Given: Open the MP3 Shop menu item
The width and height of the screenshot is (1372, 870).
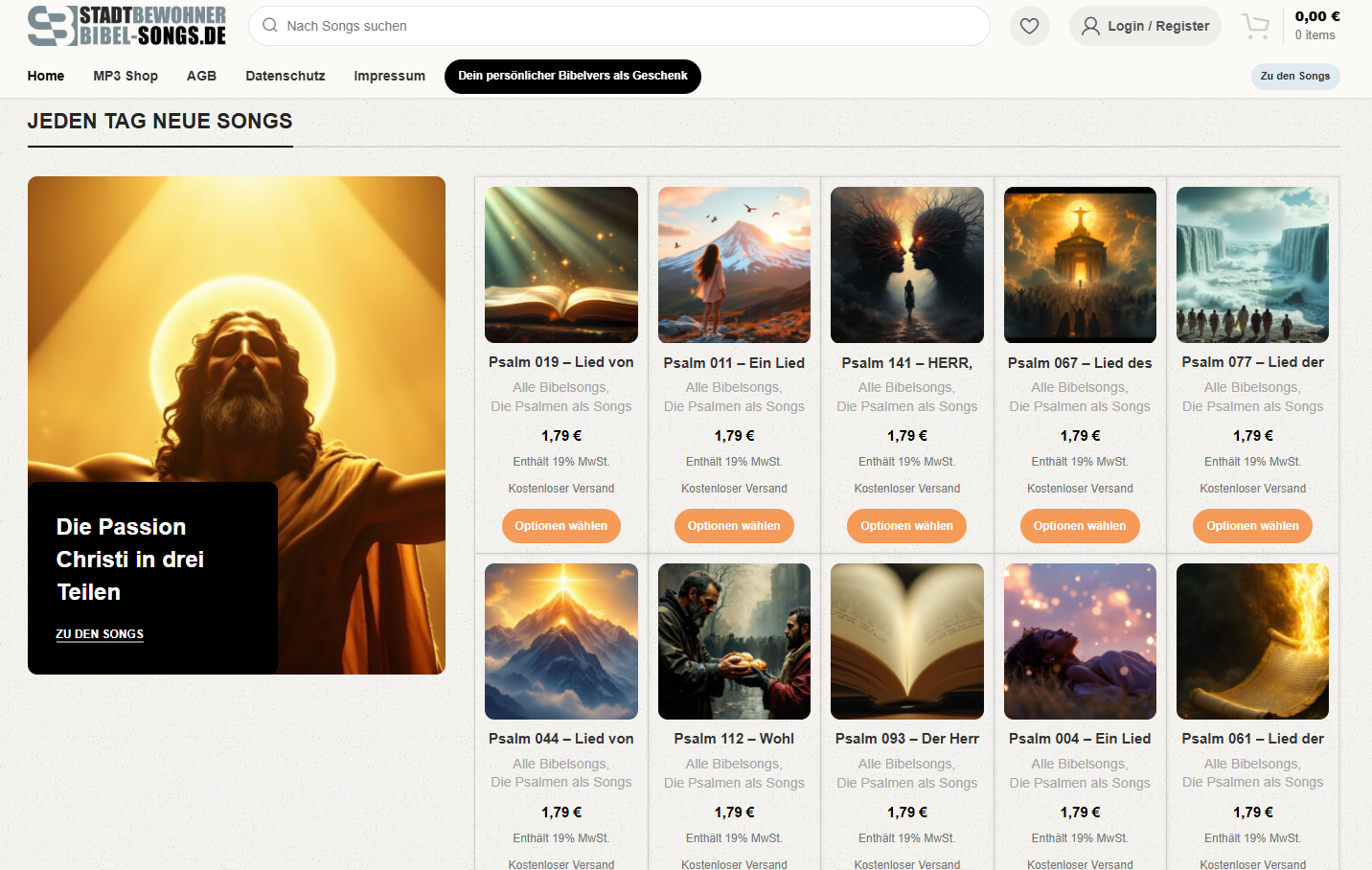Looking at the screenshot, I should tap(126, 76).
